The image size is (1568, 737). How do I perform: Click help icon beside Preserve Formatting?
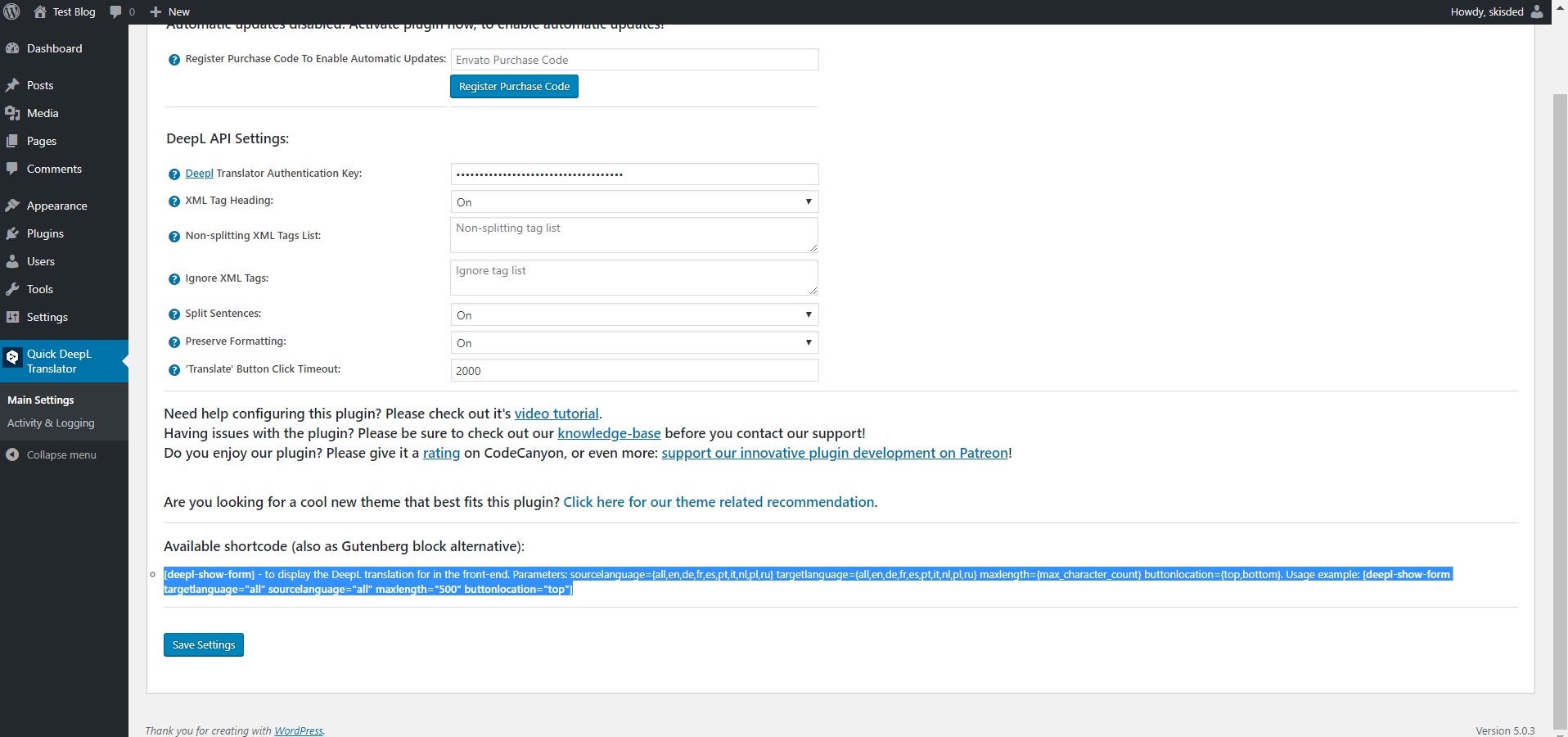(173, 342)
